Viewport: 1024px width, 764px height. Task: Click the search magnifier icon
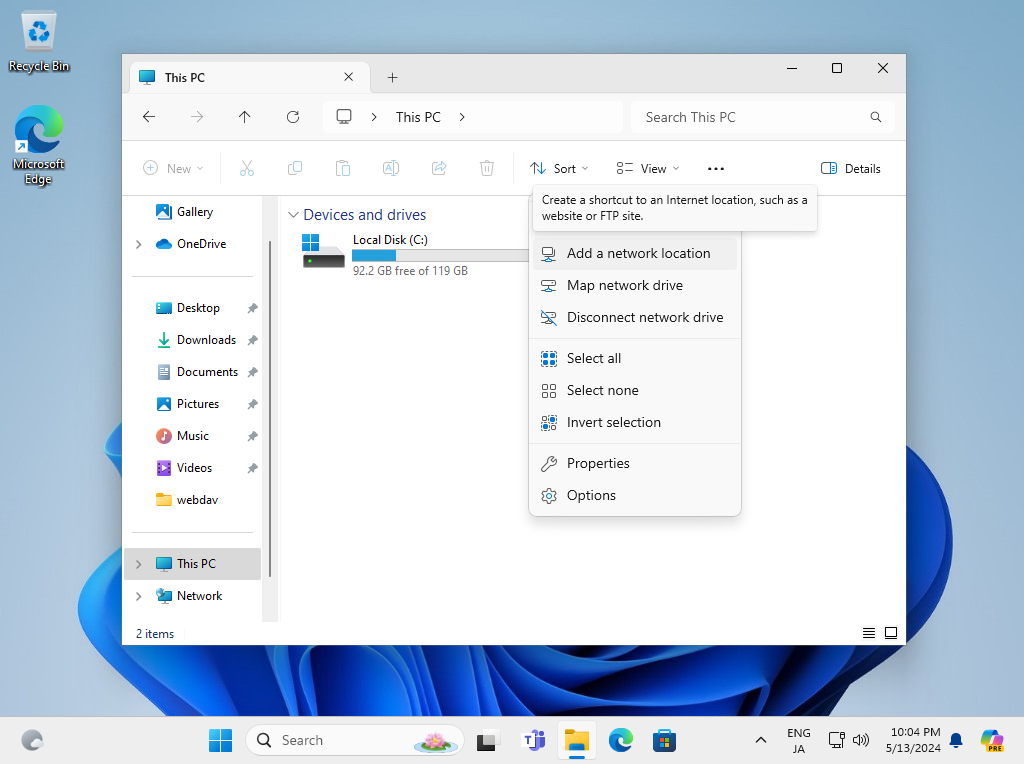pyautogui.click(x=876, y=117)
